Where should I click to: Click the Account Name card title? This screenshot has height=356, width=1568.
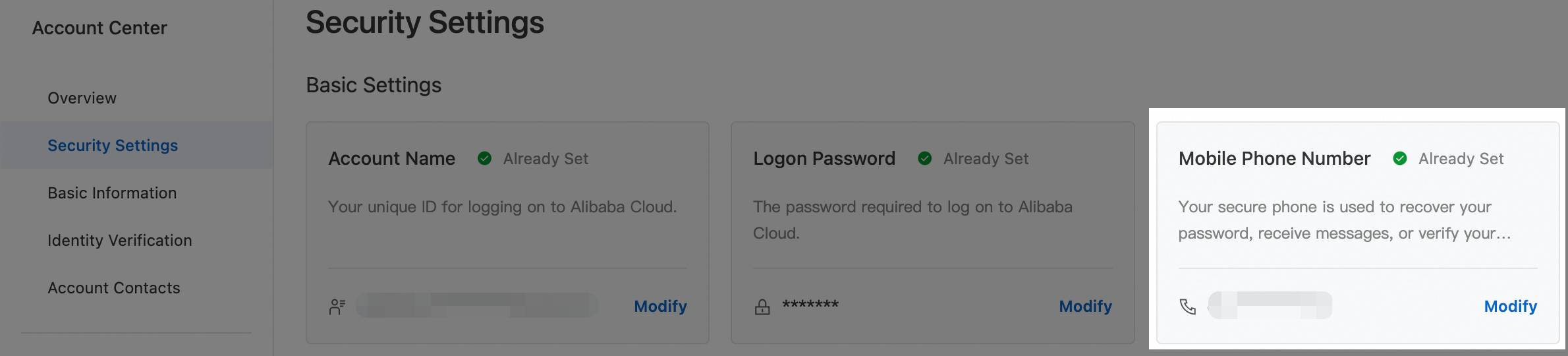pos(392,159)
